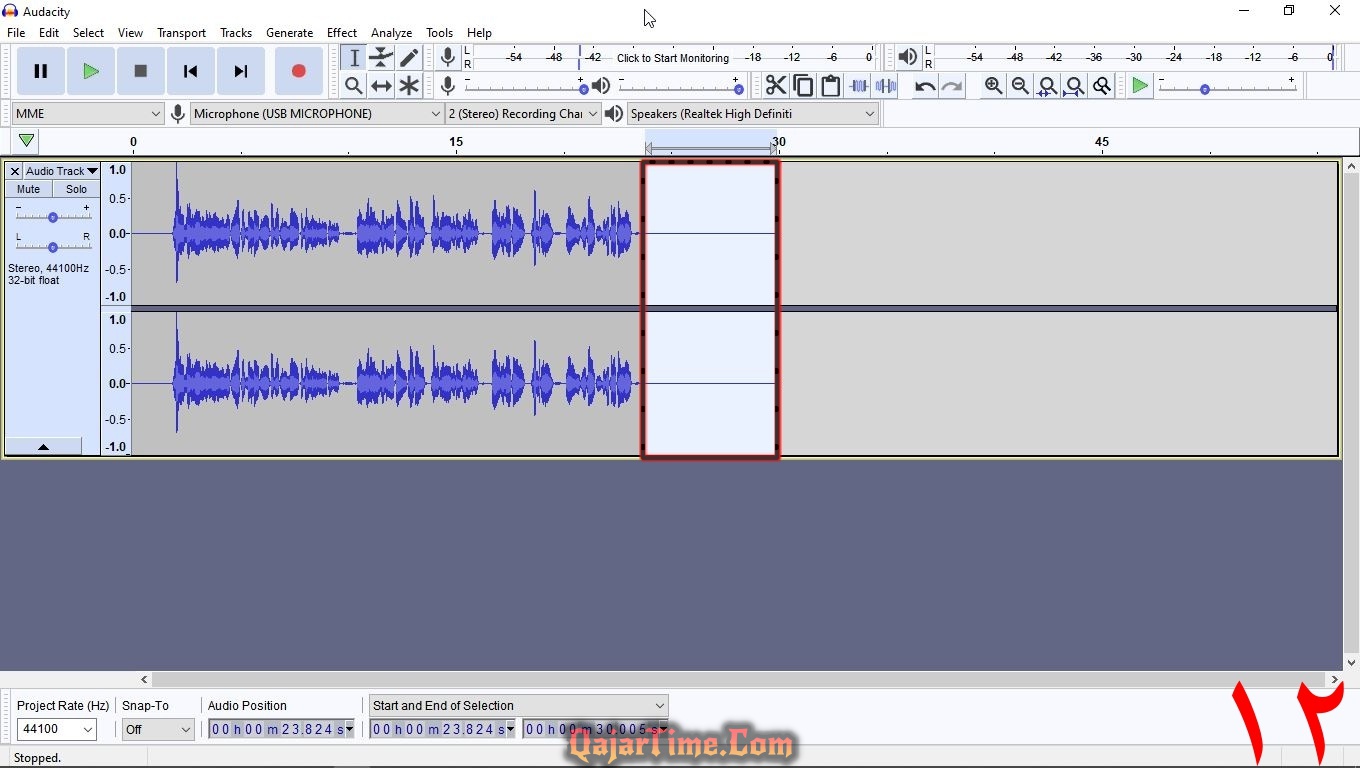Toggle the Pause button
The image size is (1360, 768).
tap(41, 71)
